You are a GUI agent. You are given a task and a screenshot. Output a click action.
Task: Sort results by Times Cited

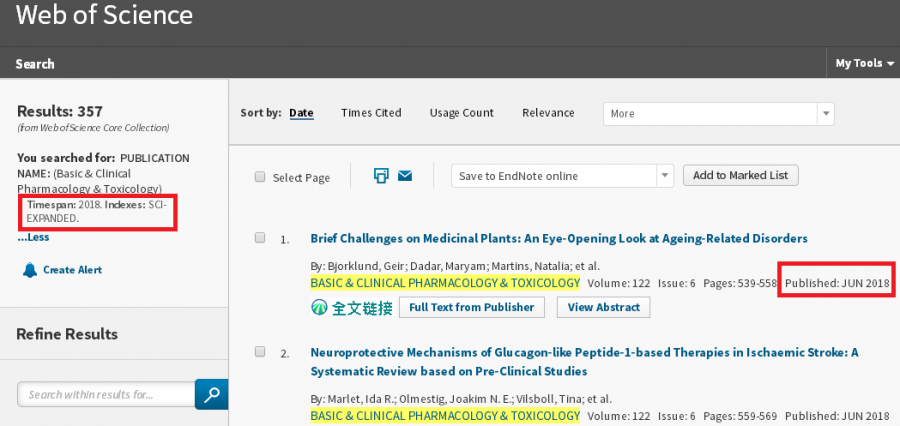coord(371,113)
